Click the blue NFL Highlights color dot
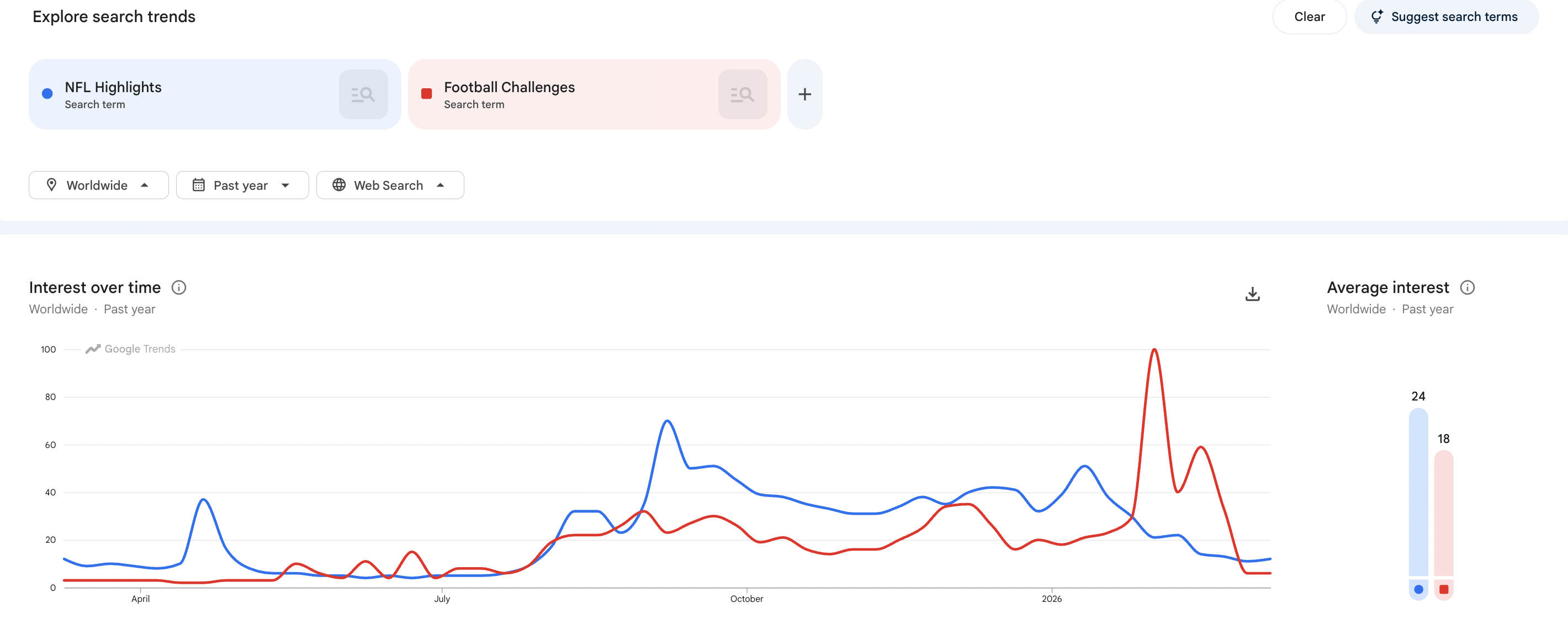Screen dimensions: 1568x619 coord(47,94)
